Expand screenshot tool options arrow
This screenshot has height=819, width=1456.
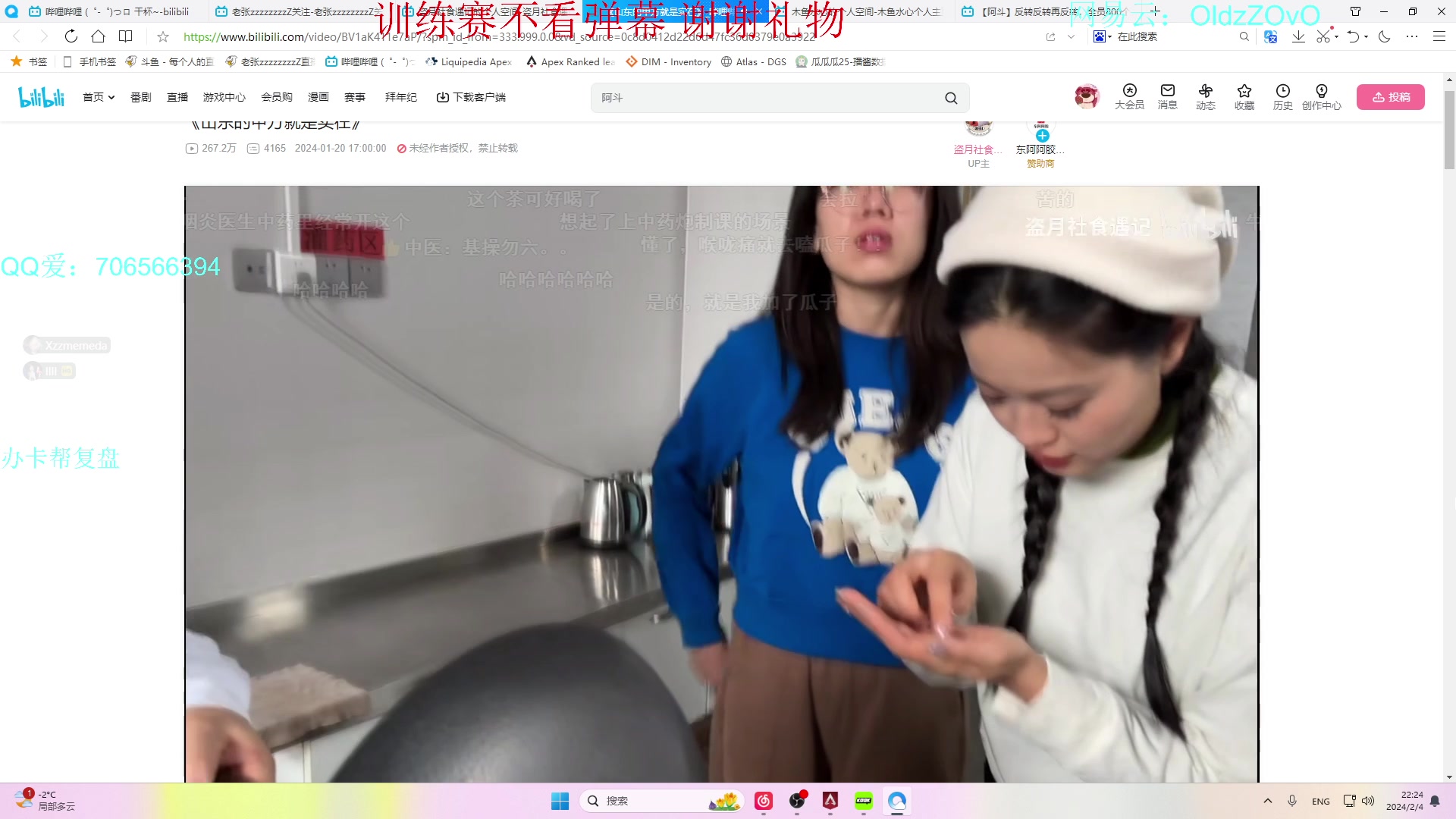[x=1337, y=36]
